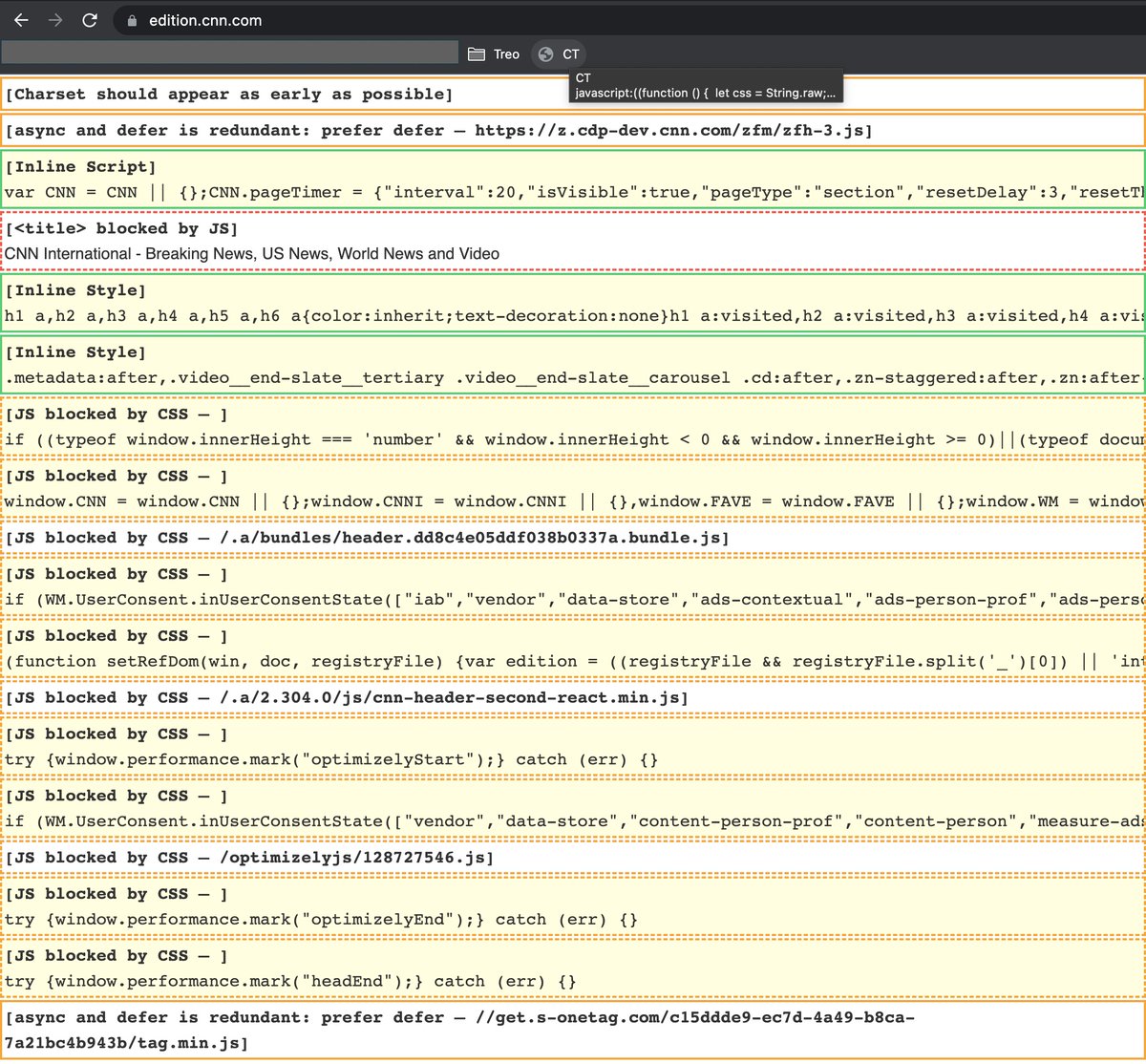Reload the page with the refresh icon
The height and width of the screenshot is (1064, 1146).
(90, 20)
